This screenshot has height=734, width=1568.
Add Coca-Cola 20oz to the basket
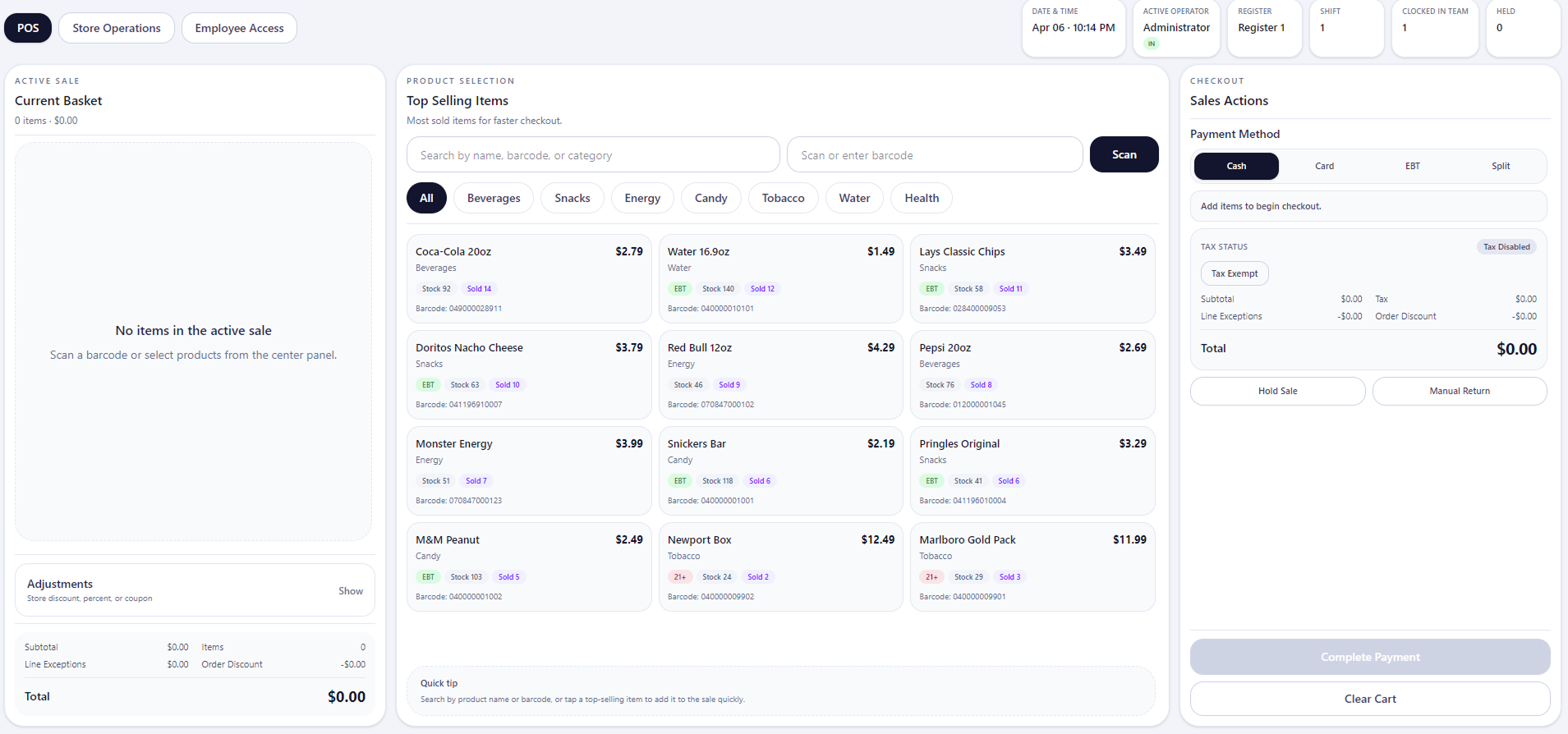point(528,279)
